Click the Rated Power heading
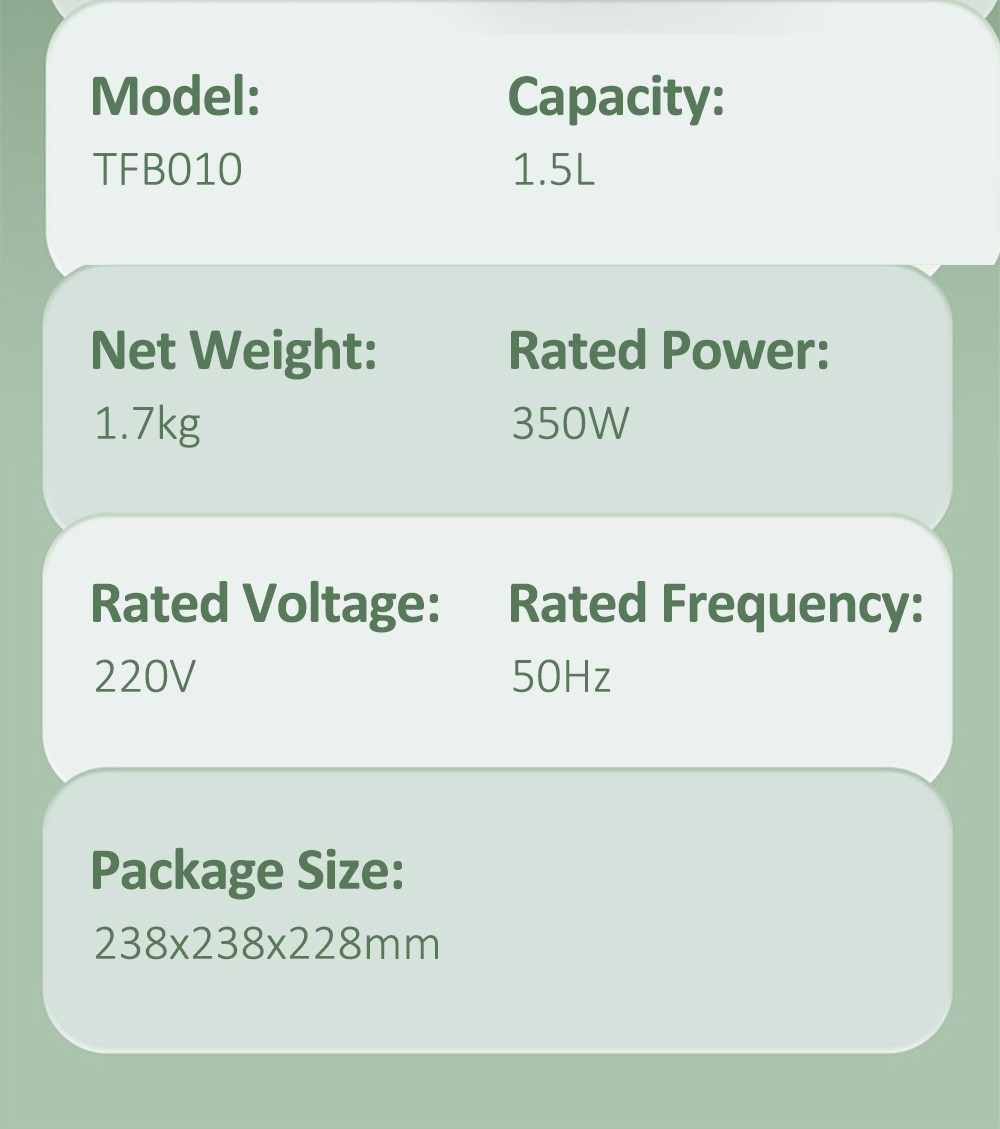The image size is (1000, 1129). point(668,351)
